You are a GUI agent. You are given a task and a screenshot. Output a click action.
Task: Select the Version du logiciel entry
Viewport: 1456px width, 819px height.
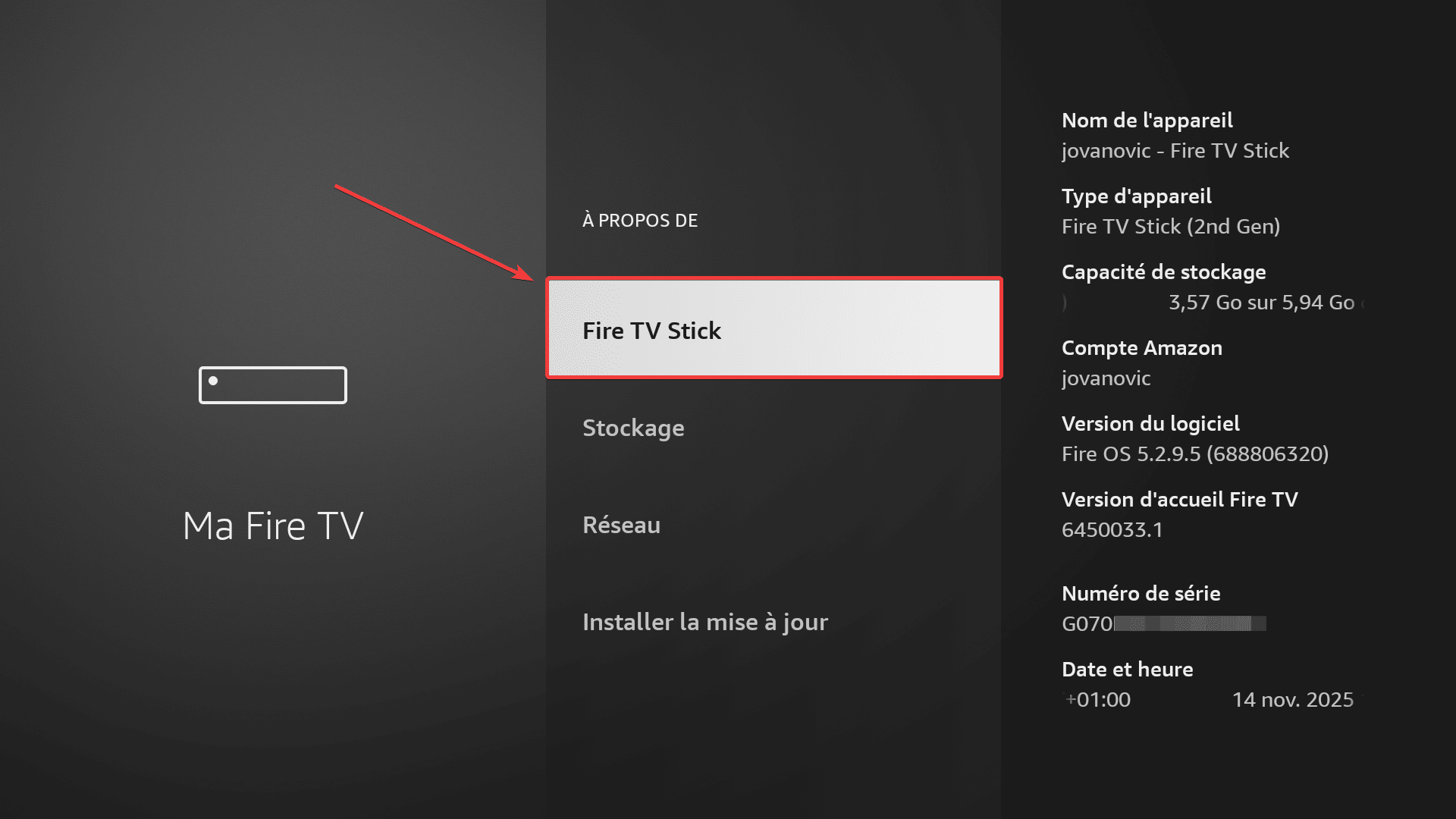[x=1150, y=424]
